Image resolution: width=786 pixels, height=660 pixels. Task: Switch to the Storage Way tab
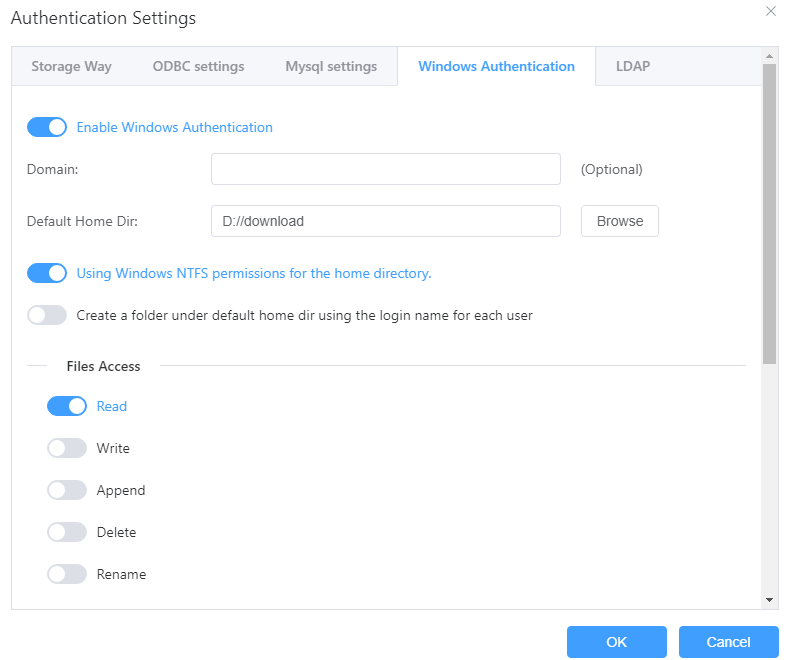[x=72, y=66]
